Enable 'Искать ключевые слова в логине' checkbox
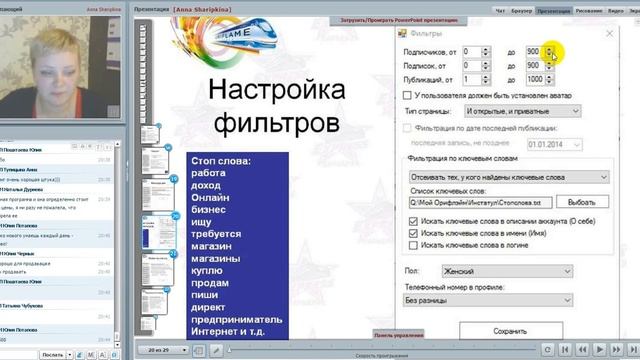 [x=413, y=245]
